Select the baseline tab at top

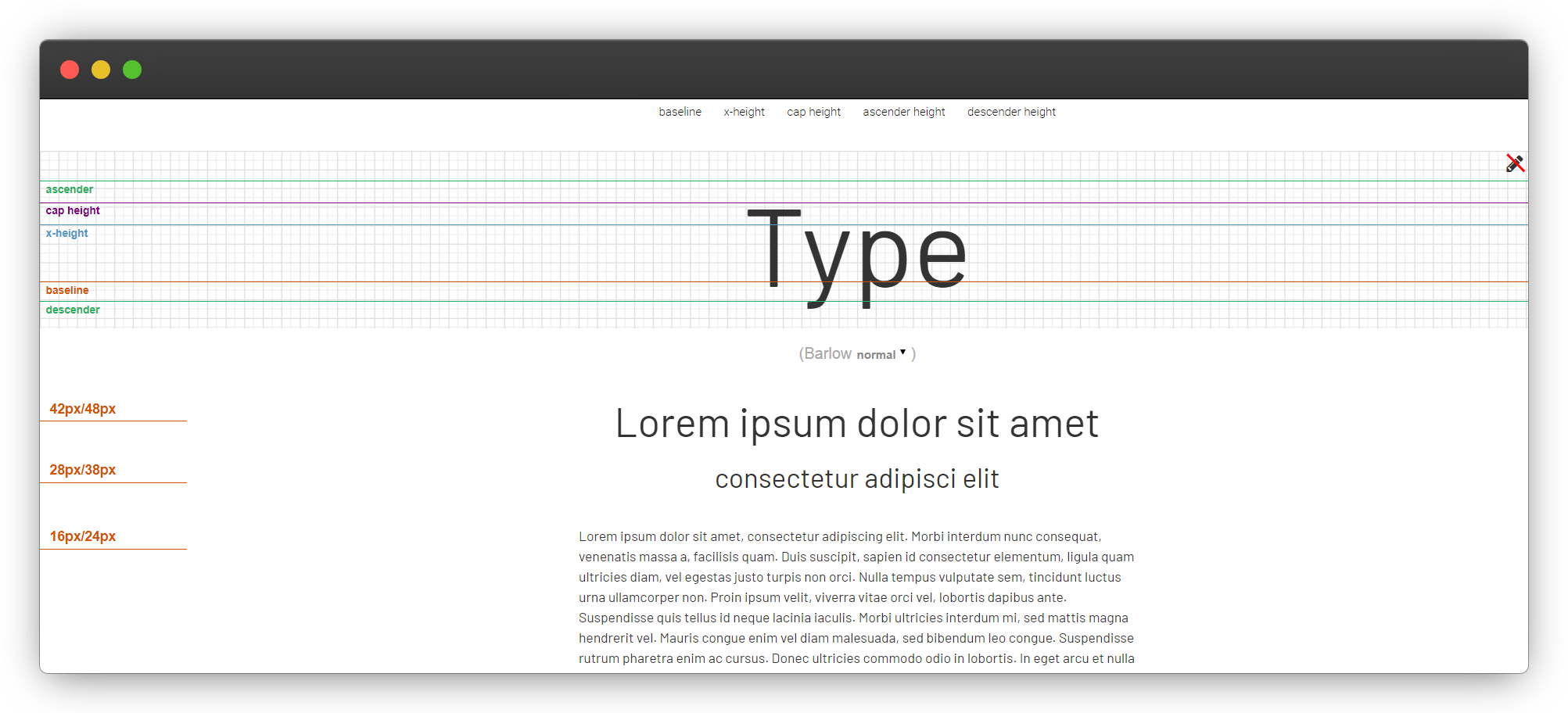pos(680,112)
